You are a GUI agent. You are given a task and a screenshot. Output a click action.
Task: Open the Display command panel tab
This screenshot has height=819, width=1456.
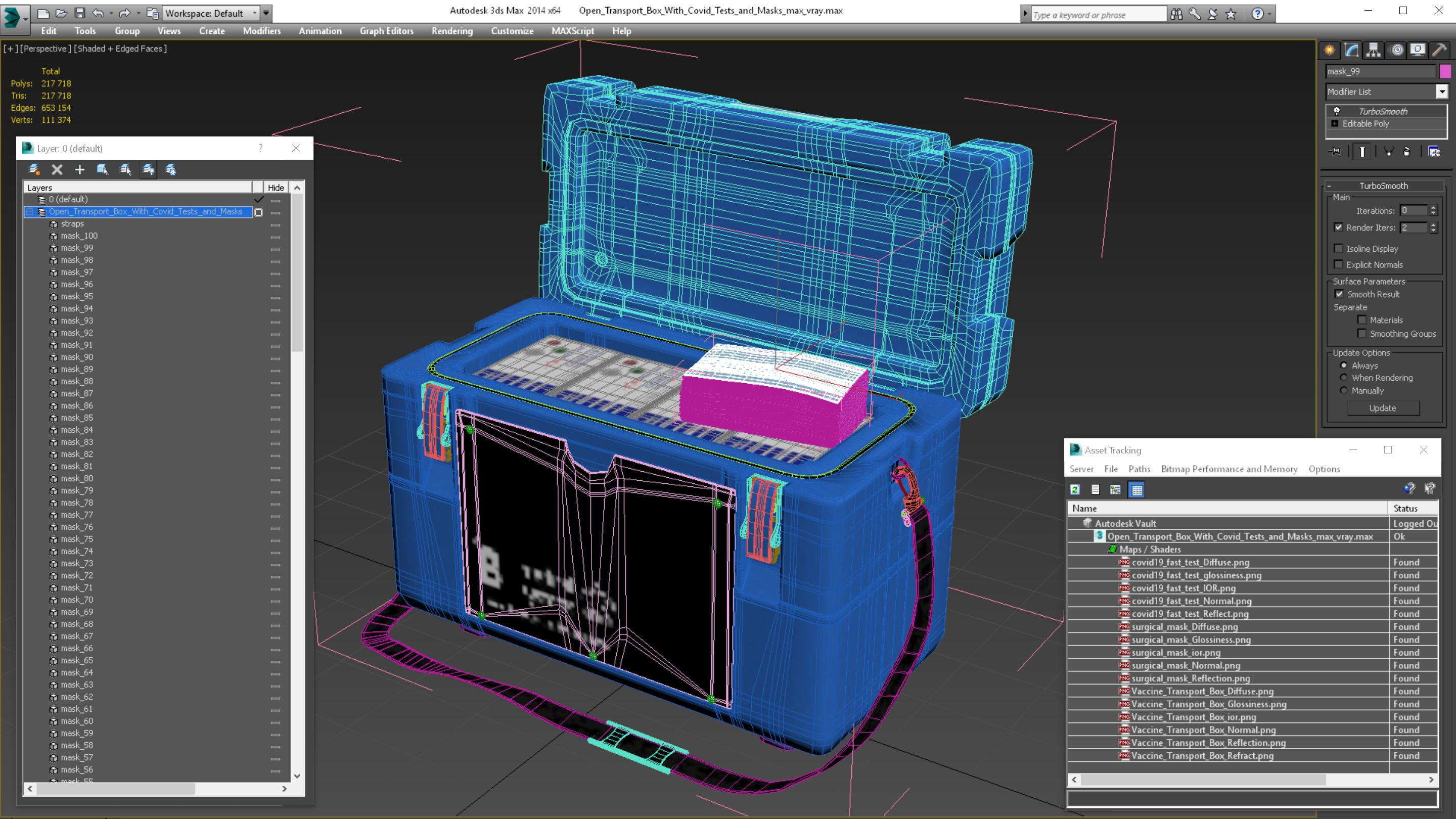(x=1418, y=51)
